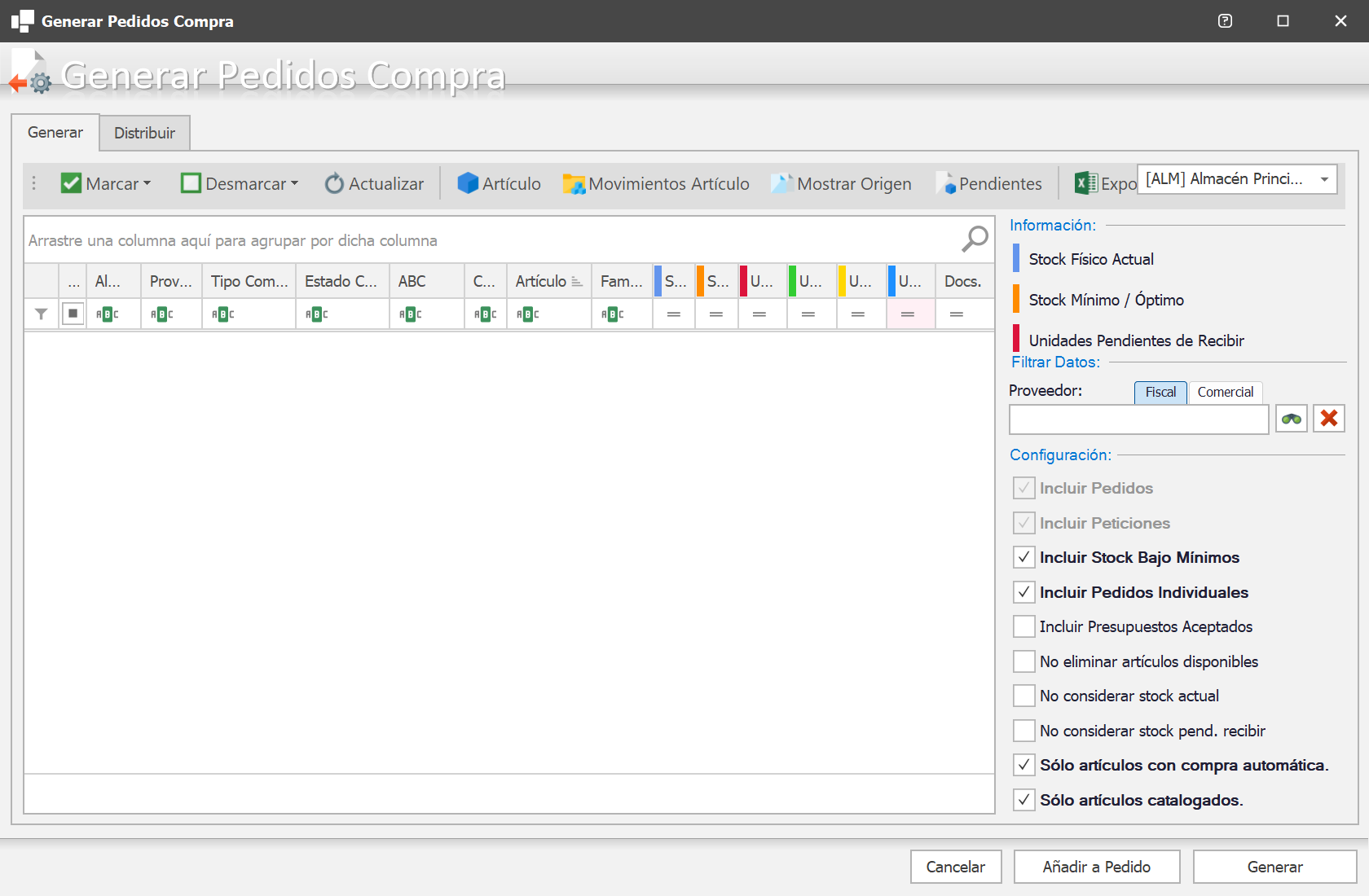Toggle the select-all checkbox in filter row
This screenshot has height=896, width=1369.
click(x=73, y=314)
